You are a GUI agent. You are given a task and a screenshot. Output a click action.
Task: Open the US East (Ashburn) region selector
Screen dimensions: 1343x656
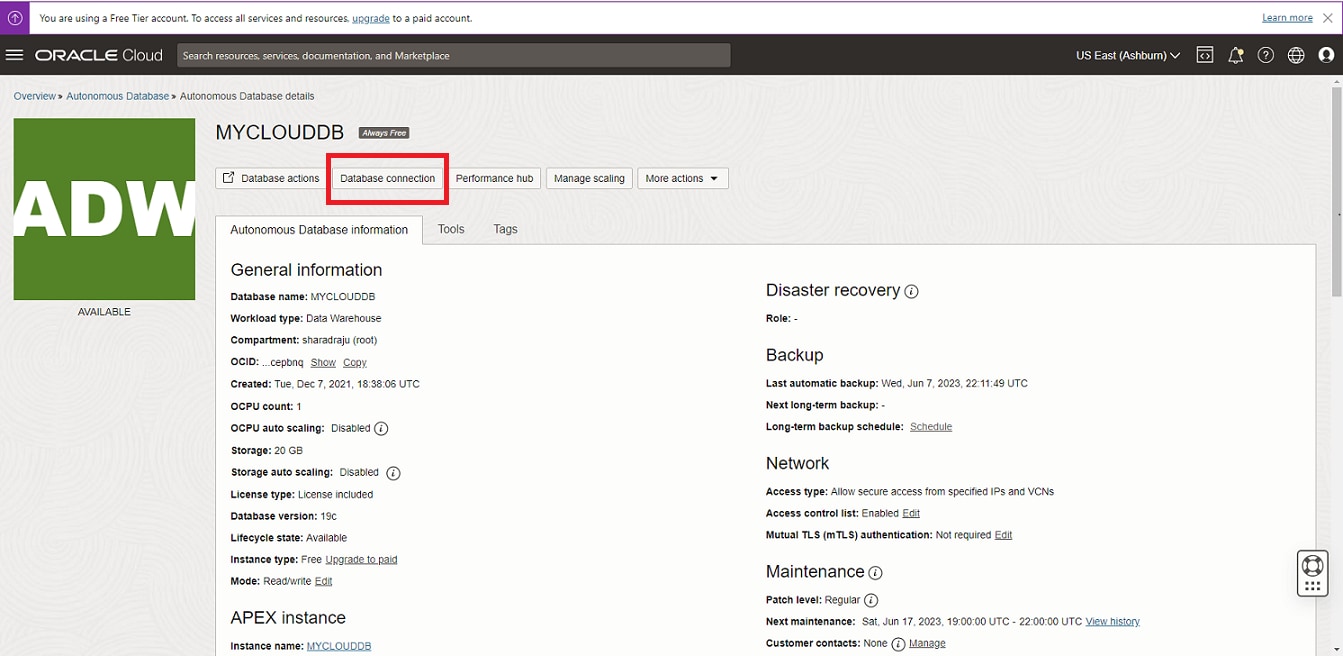1126,55
